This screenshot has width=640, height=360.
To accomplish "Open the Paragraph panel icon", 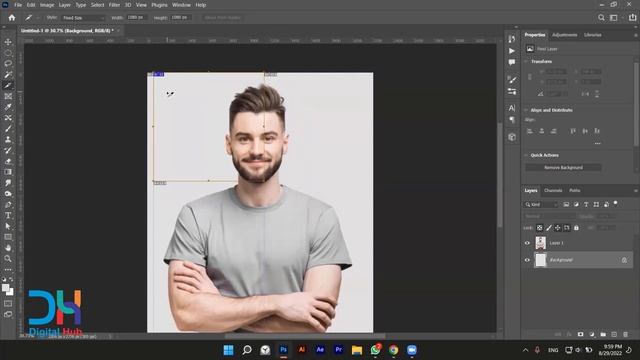I will (512, 120).
